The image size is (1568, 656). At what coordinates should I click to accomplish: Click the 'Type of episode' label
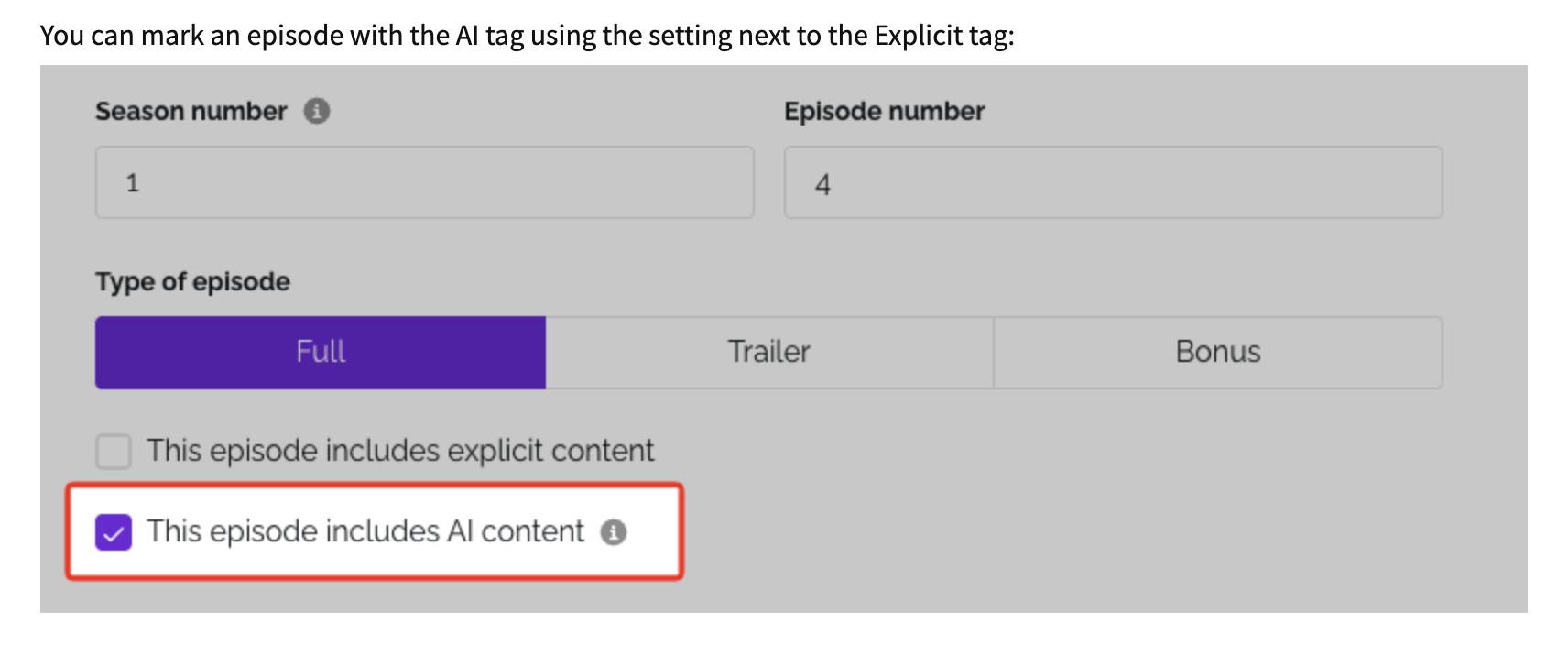tap(192, 281)
